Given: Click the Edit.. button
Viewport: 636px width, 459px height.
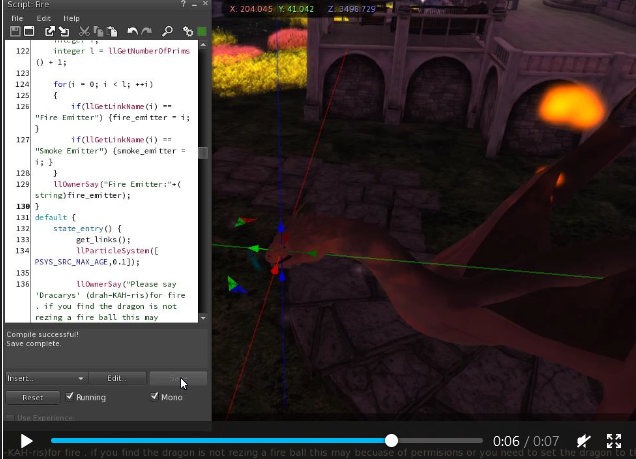Looking at the screenshot, I should [117, 378].
